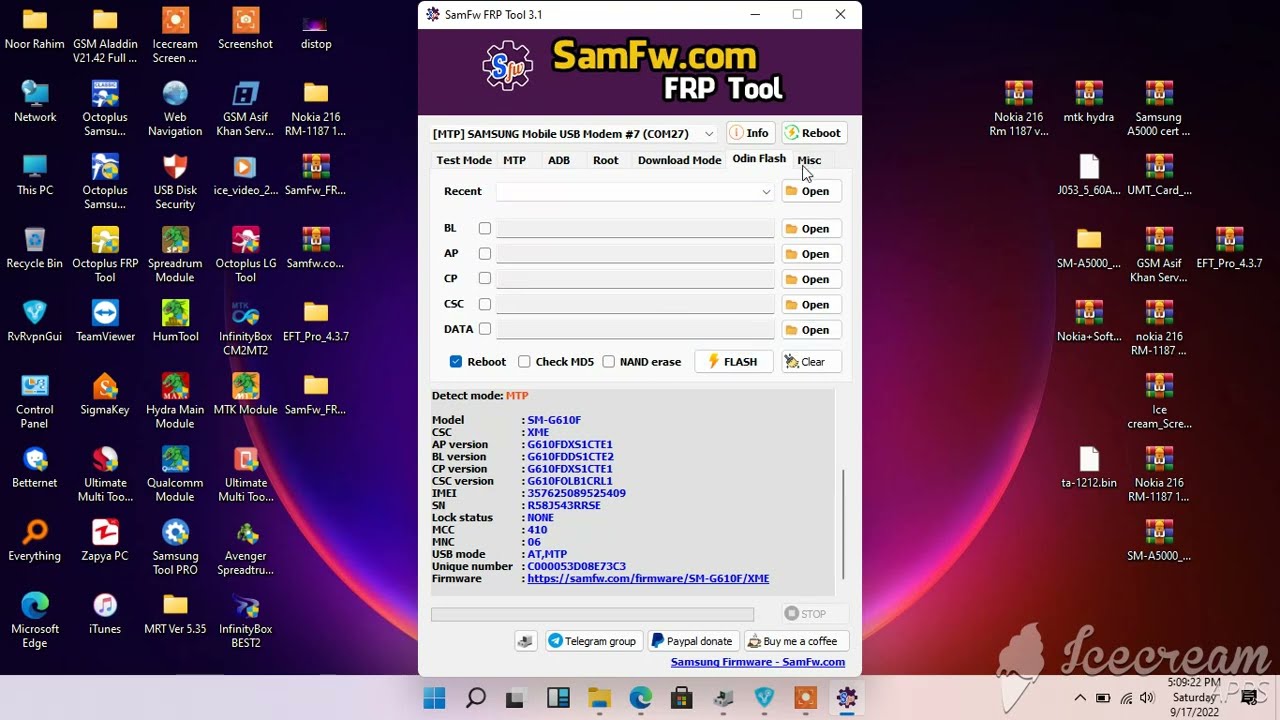The height and width of the screenshot is (720, 1280).
Task: Click the flash progress bar
Action: pyautogui.click(x=592, y=614)
